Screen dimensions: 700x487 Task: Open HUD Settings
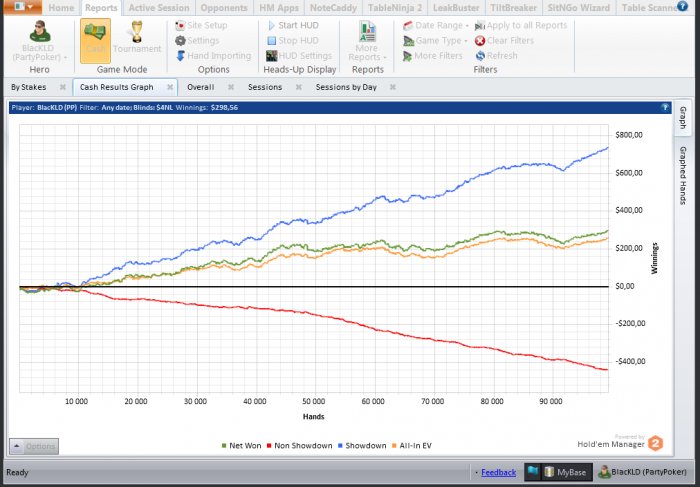click(299, 56)
